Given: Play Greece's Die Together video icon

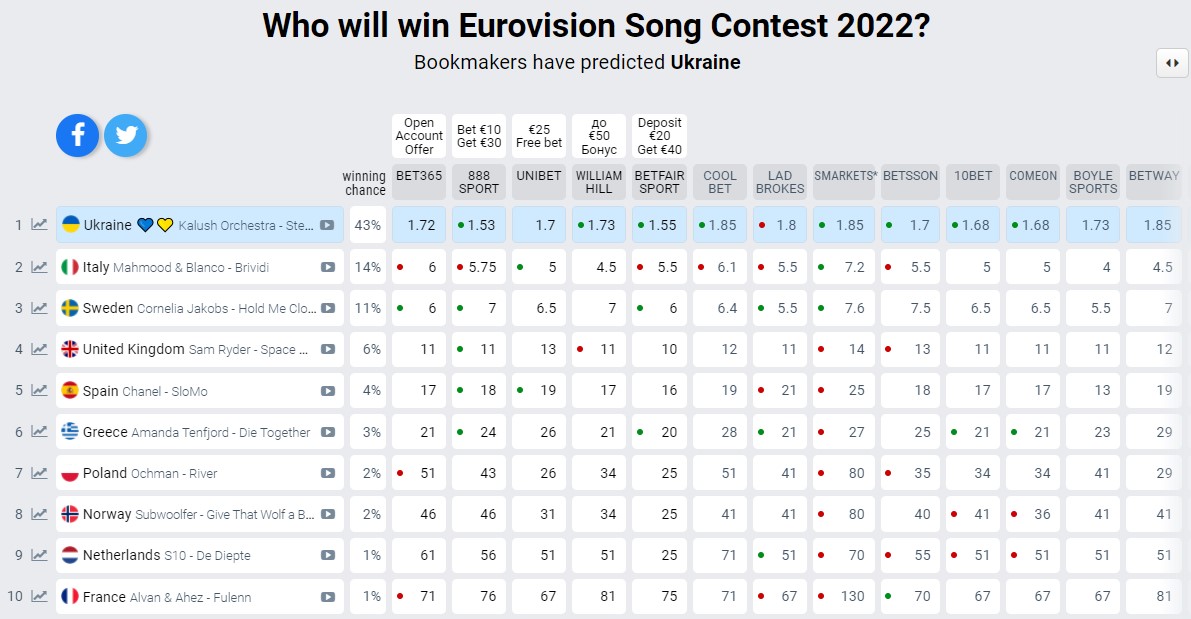Looking at the screenshot, I should (327, 431).
